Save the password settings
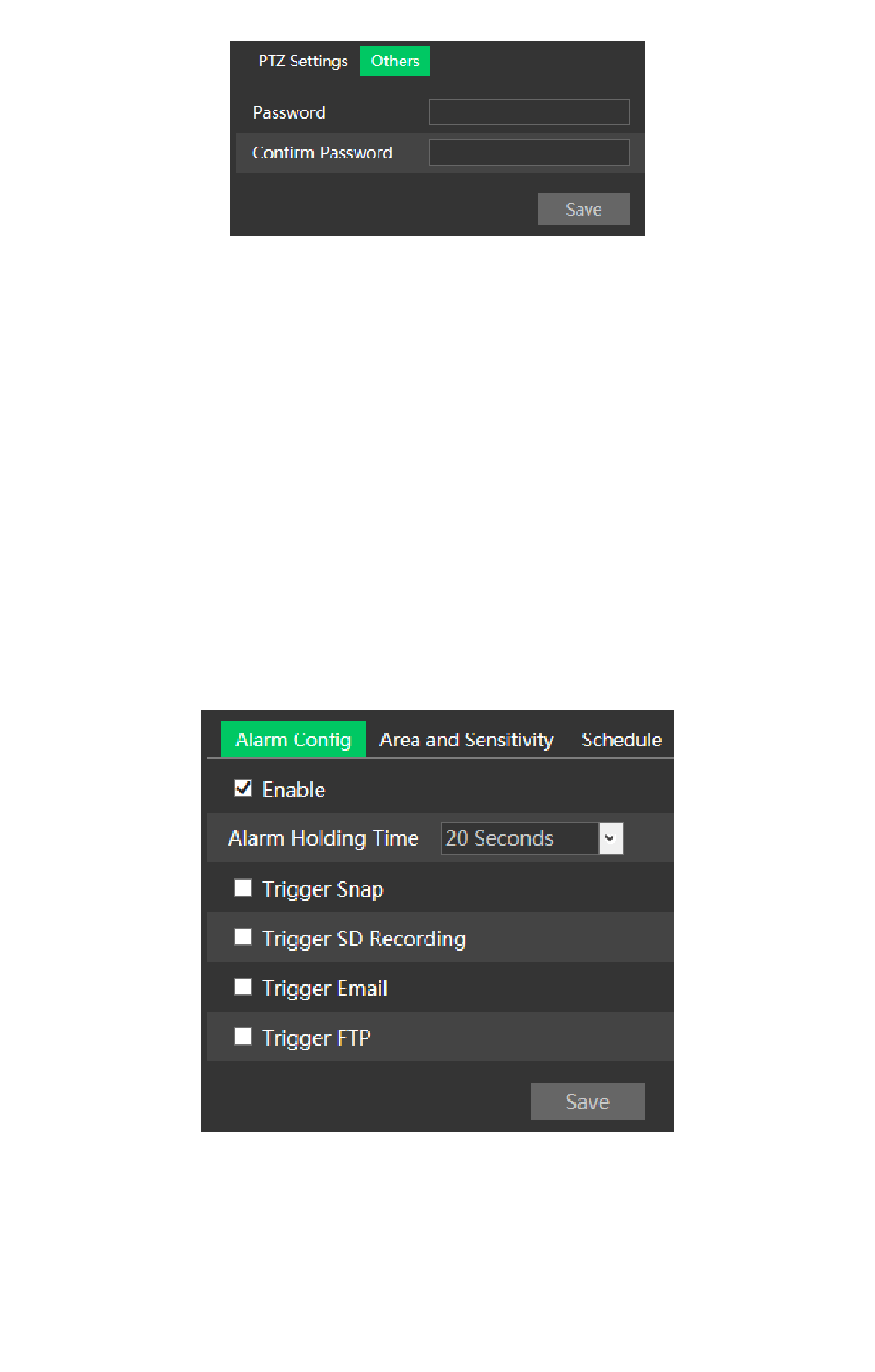The image size is (875, 1372). (x=584, y=209)
